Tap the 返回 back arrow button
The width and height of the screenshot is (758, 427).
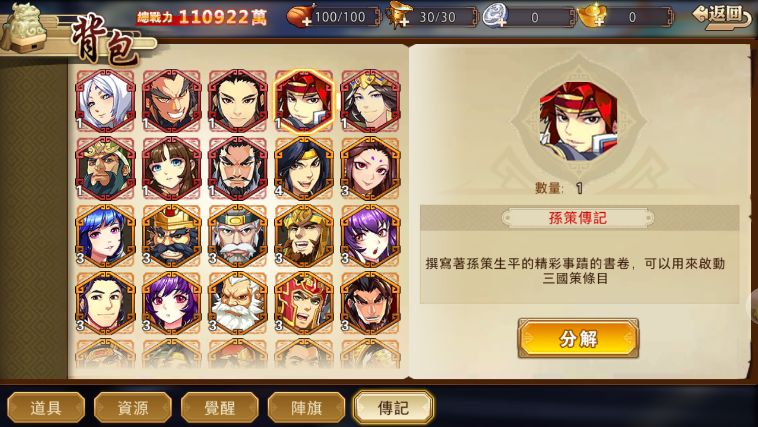723,16
